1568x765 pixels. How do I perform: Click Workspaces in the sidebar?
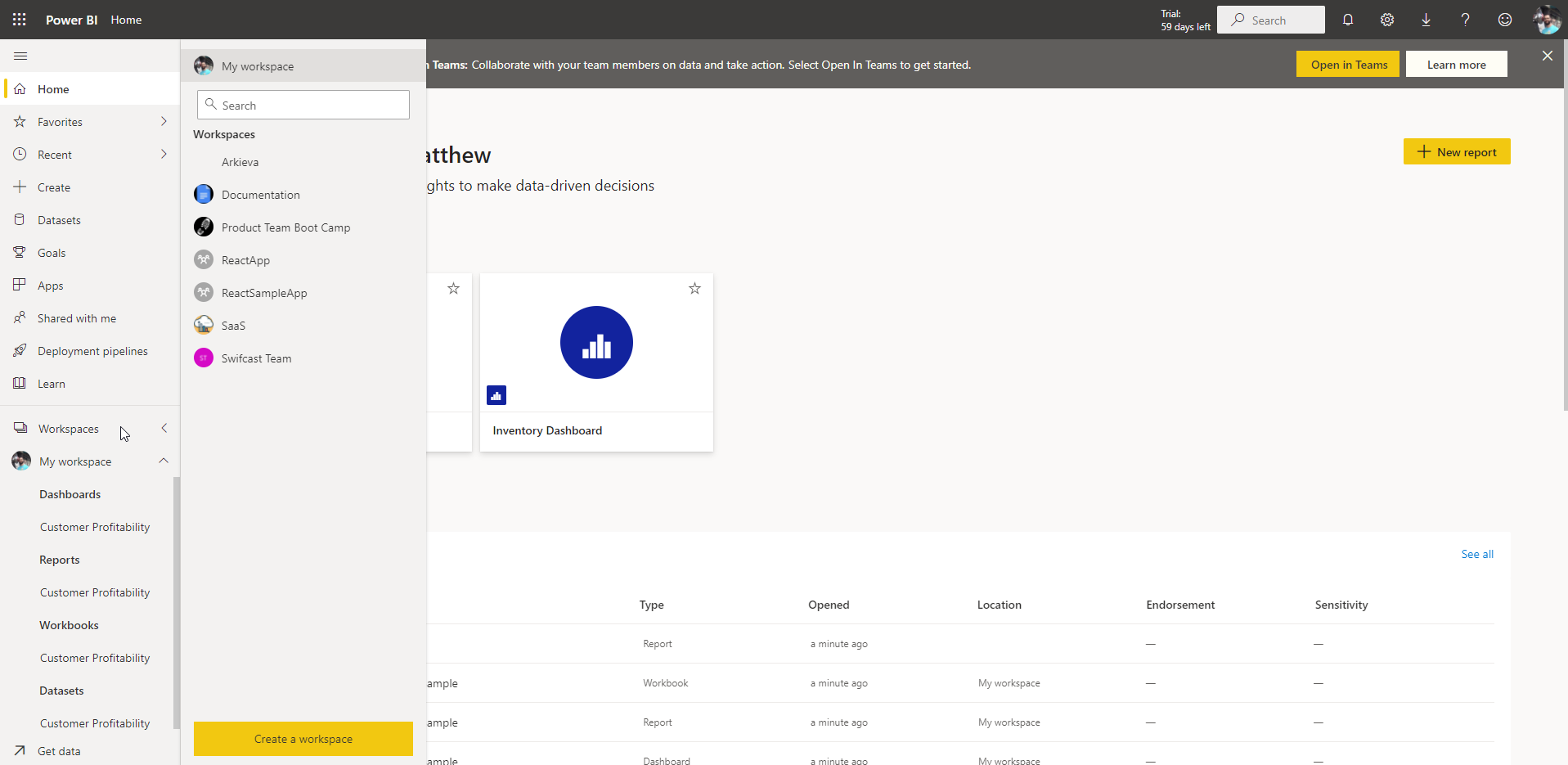click(69, 429)
